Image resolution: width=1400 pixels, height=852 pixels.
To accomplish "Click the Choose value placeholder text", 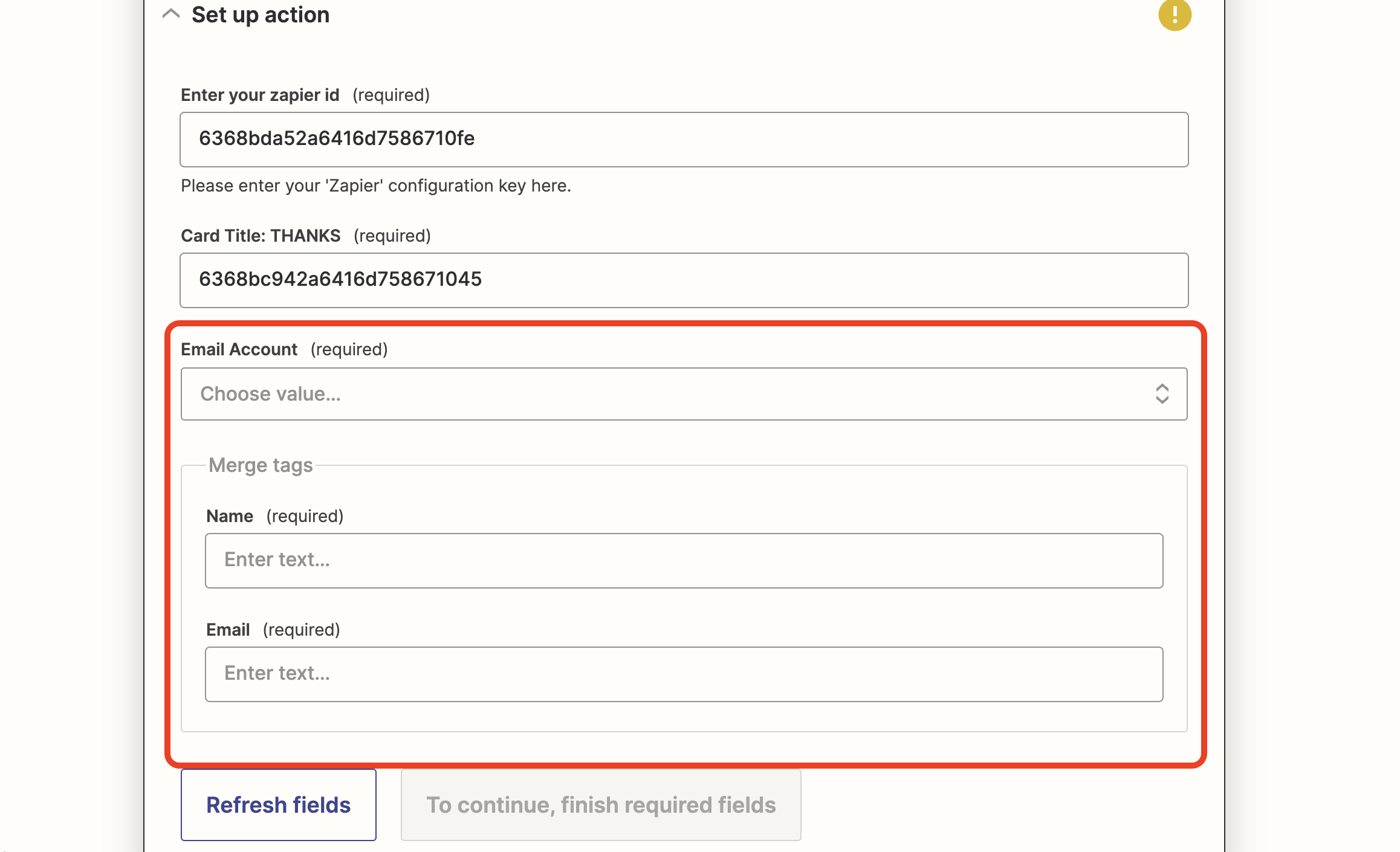I will (x=270, y=394).
